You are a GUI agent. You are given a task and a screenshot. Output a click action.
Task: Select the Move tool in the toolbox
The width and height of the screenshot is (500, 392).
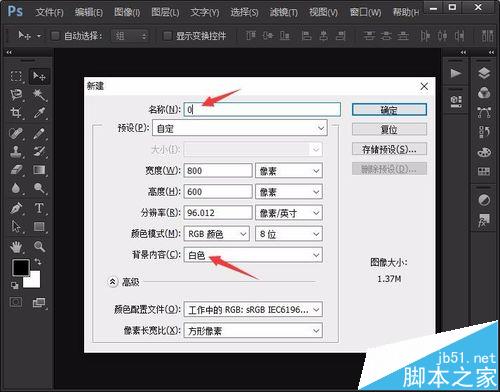click(39, 76)
